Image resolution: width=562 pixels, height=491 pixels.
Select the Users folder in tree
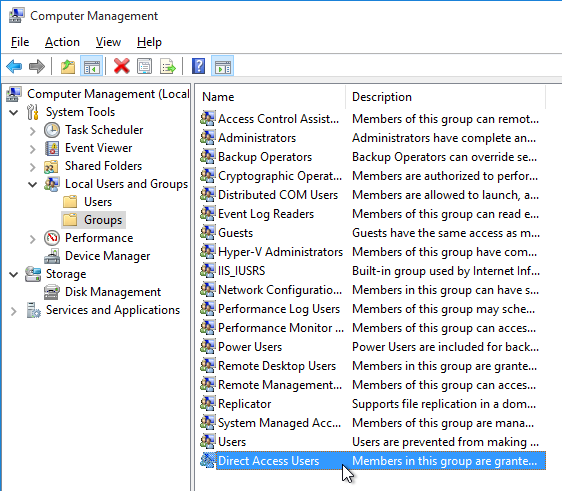pos(97,202)
